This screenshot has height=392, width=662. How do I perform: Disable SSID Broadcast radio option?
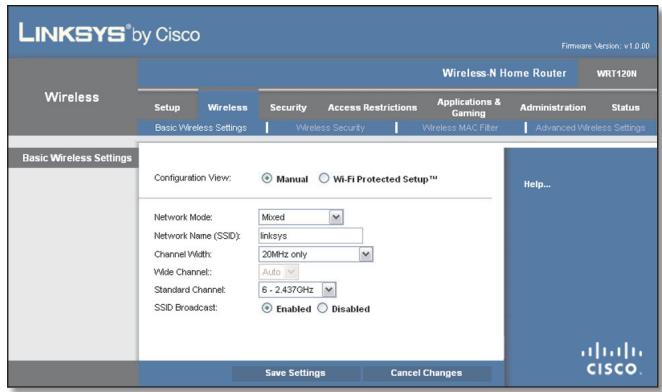(323, 308)
